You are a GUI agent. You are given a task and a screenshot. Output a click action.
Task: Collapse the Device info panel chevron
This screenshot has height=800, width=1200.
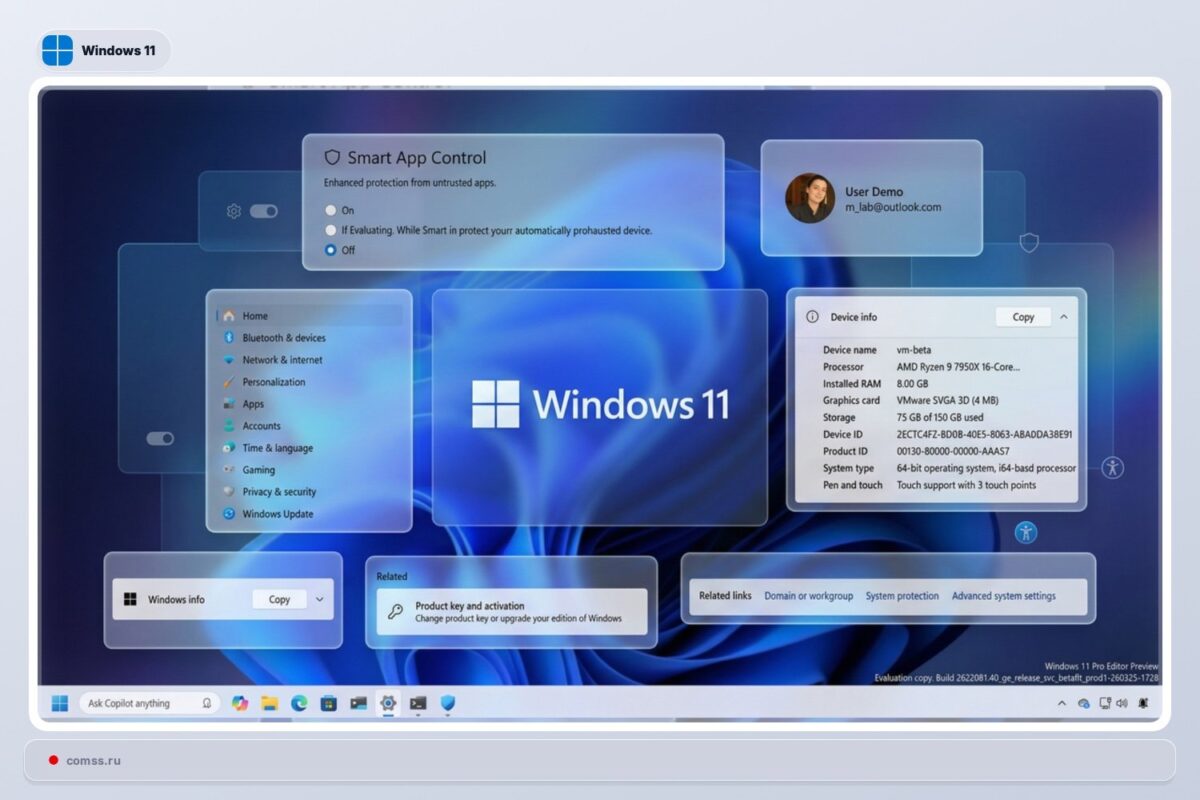click(1063, 317)
